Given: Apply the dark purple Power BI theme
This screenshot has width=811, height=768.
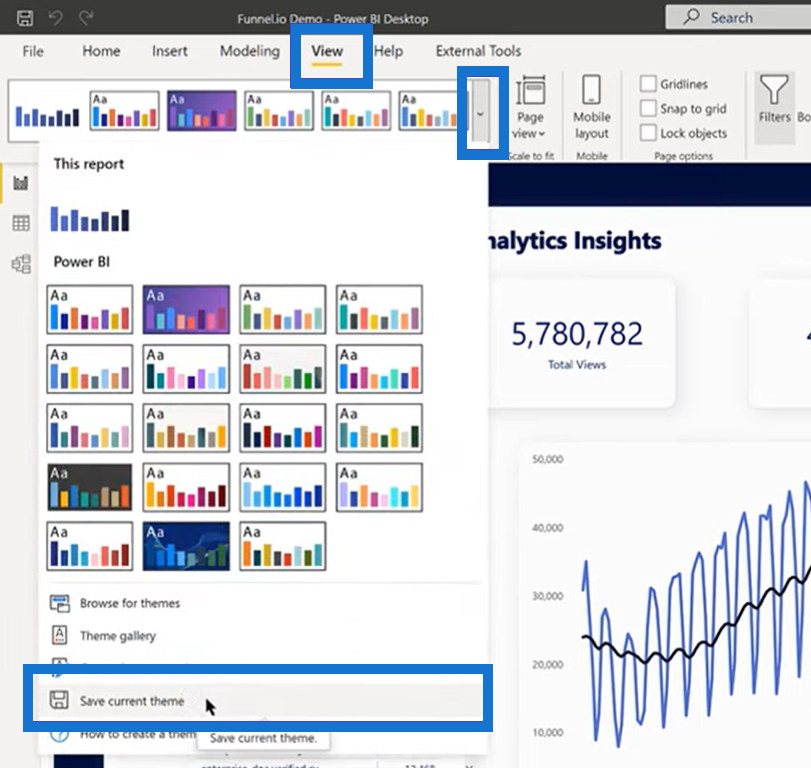Looking at the screenshot, I should tap(186, 309).
